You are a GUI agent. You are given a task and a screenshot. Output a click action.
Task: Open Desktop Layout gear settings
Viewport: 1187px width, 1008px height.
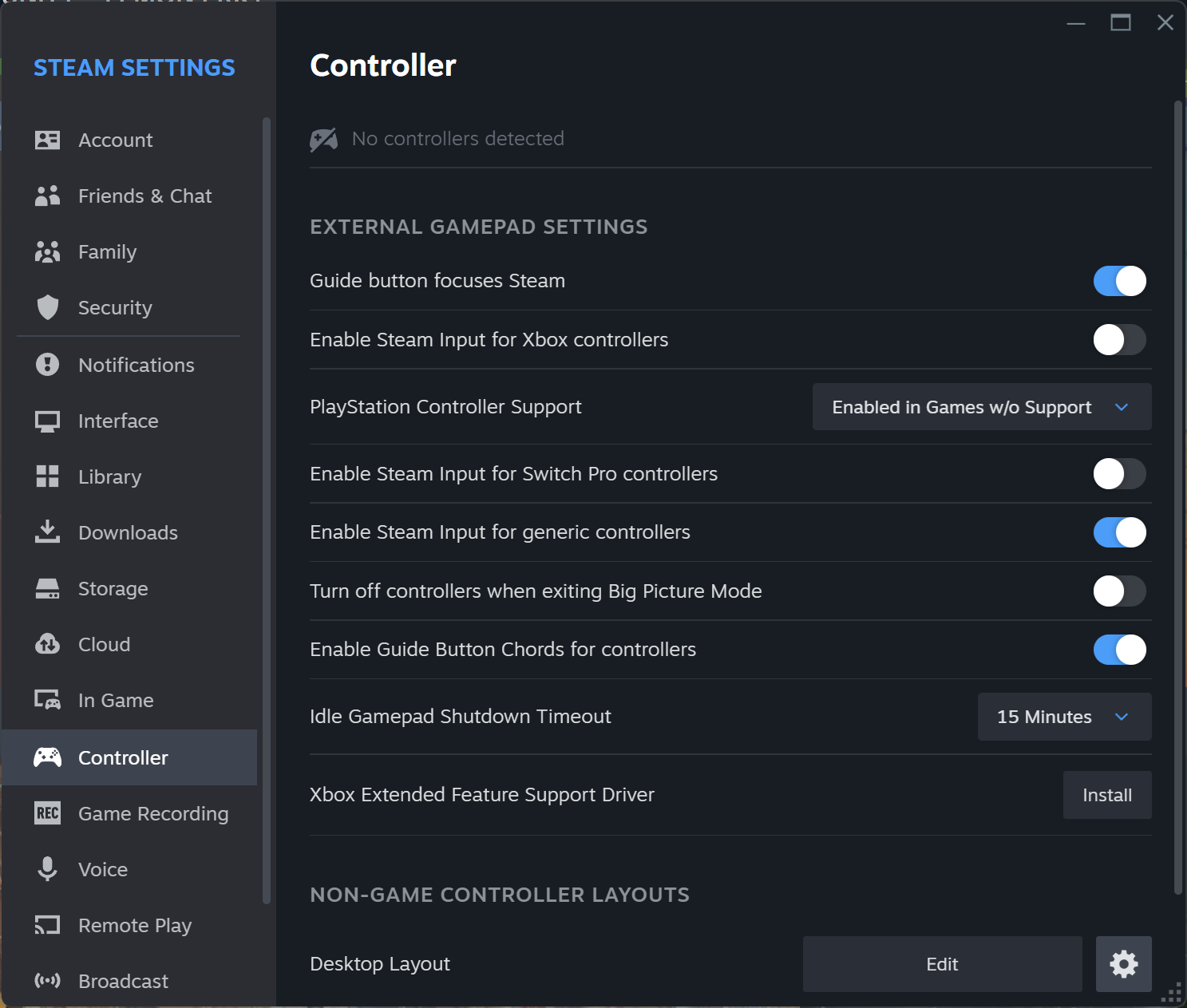1123,964
